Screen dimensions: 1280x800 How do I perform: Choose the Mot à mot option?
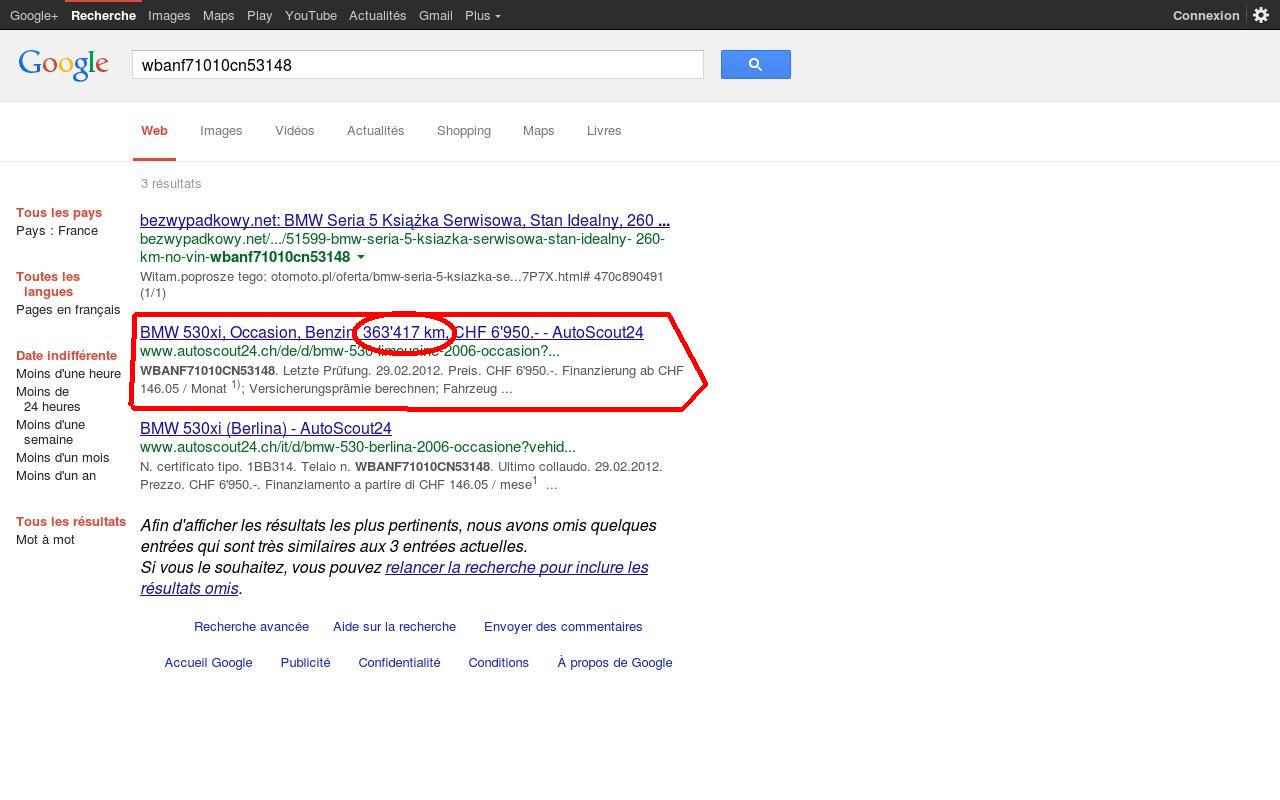[45, 540]
